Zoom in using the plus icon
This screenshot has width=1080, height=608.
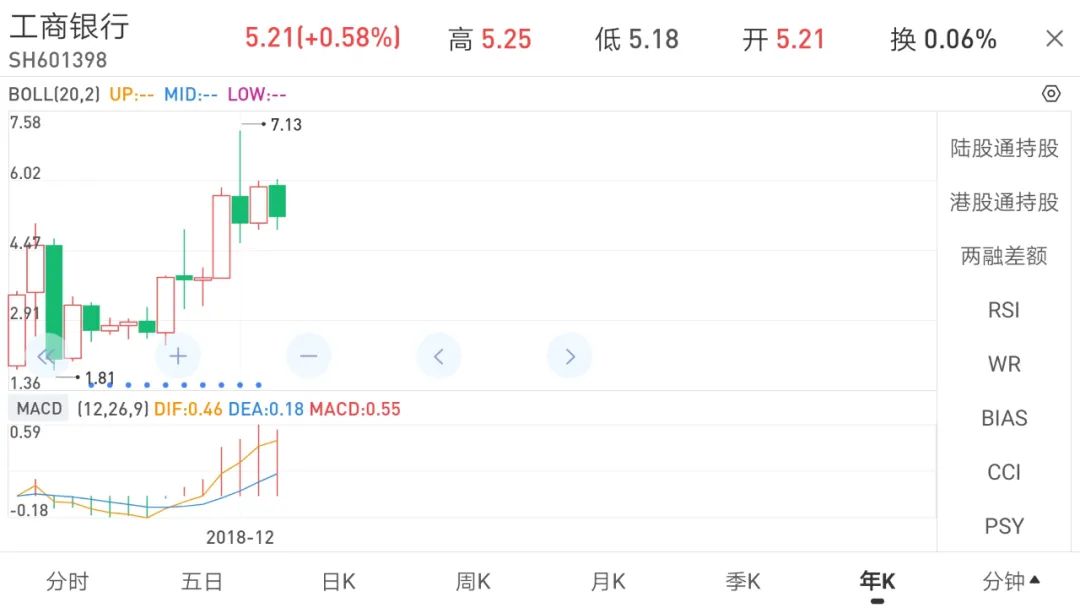point(177,355)
